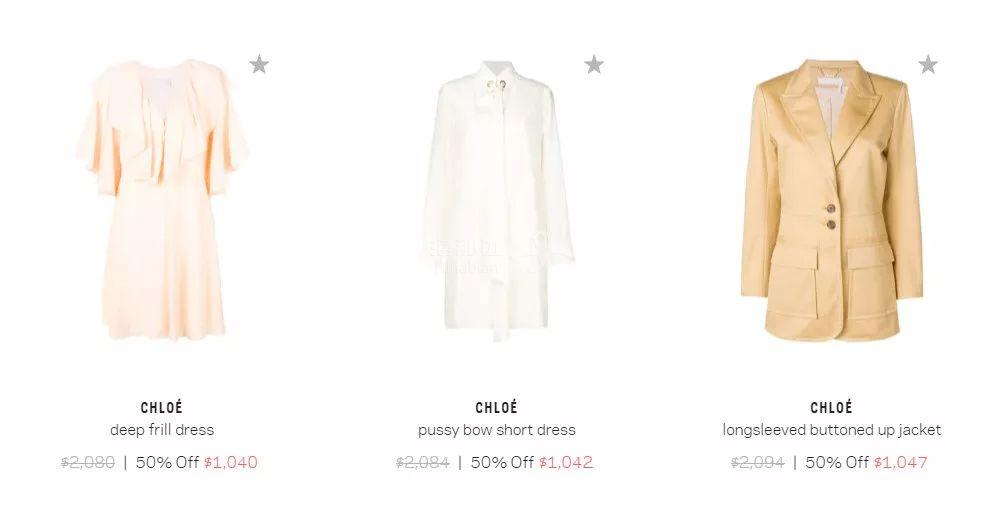This screenshot has width=1006, height=508.
Task: Favorite the deep frill dress with star
Action: (259, 64)
